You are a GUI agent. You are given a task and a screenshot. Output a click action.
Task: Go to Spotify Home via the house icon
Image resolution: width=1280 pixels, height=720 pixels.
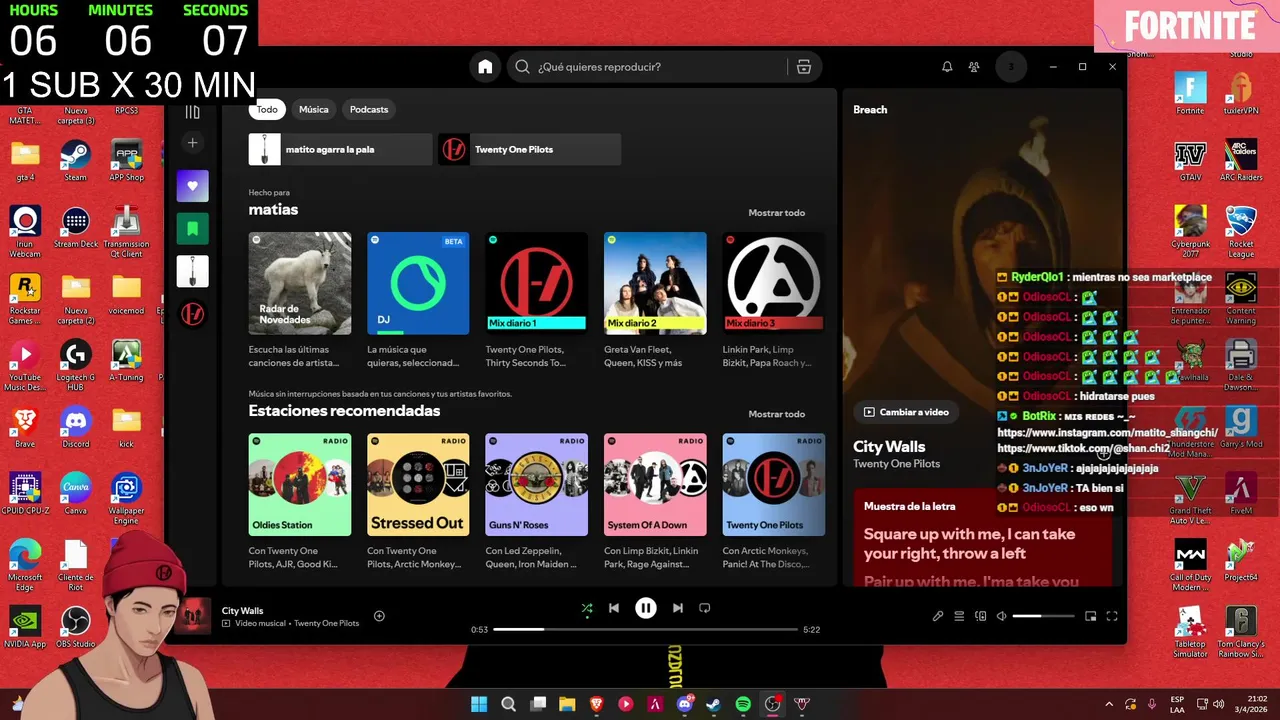(485, 67)
